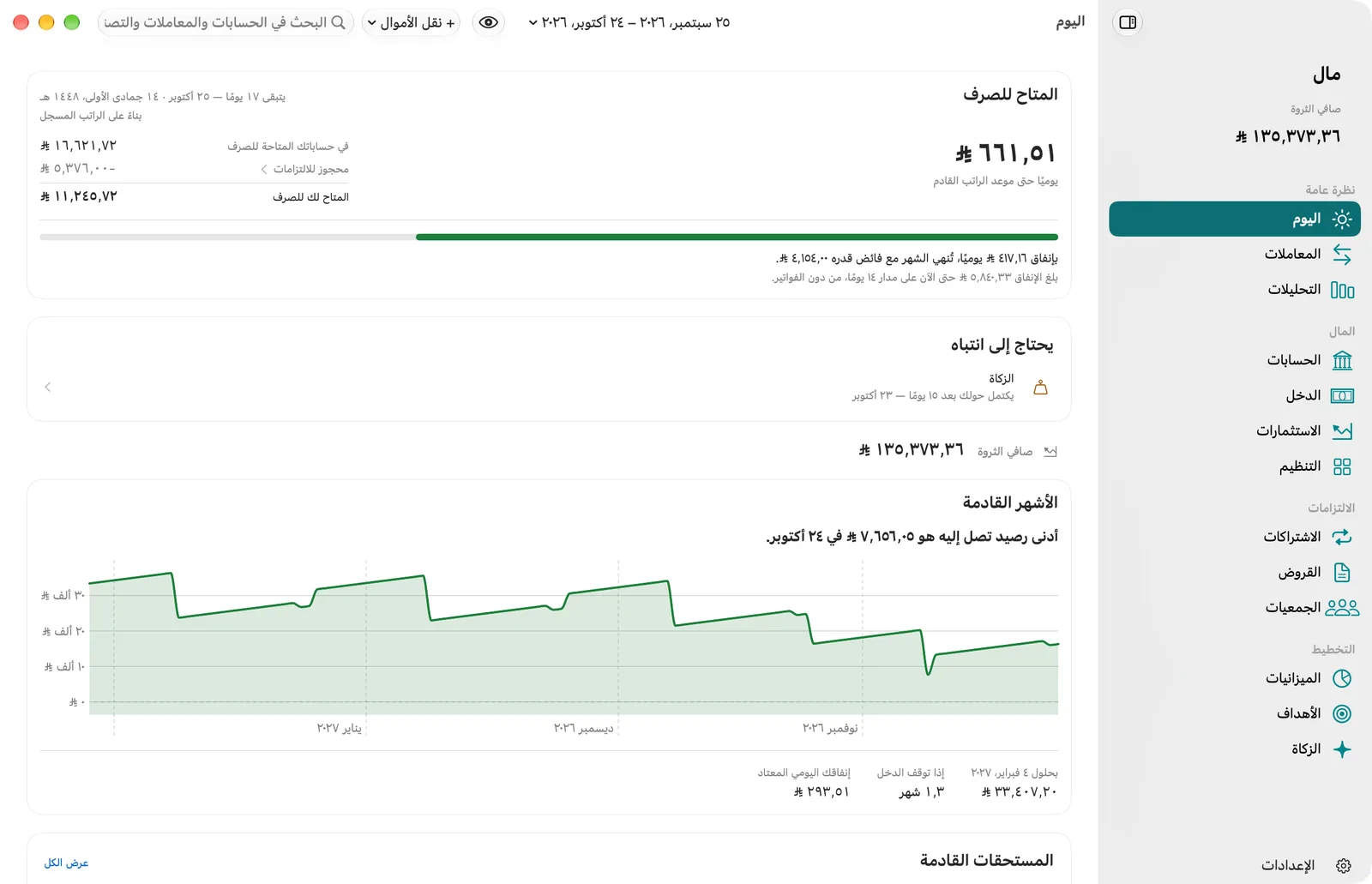This screenshot has height=884, width=1372.
Task: Click the adjusted daily spending ٢٩٣٫٥١
Action: (x=821, y=791)
